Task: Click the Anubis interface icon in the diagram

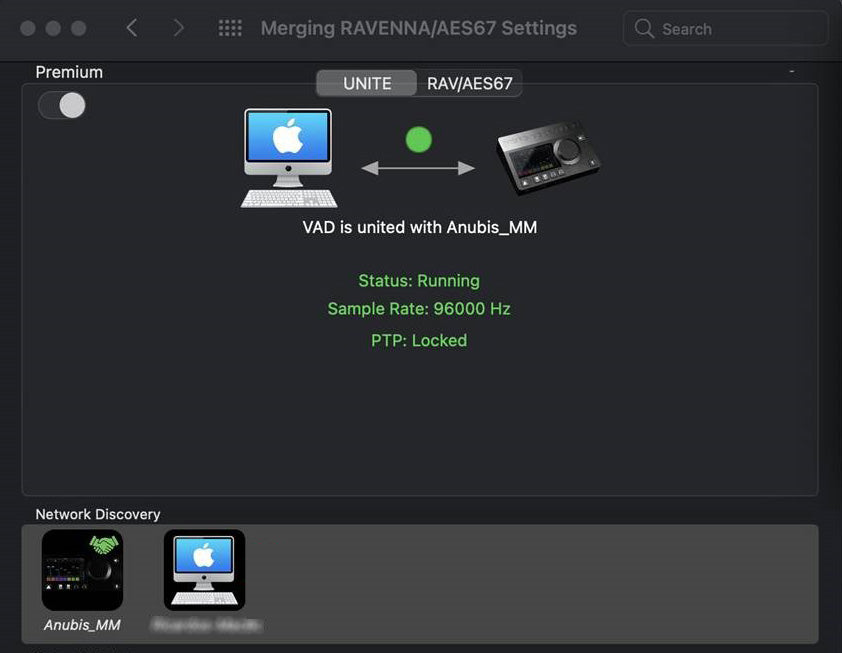Action: [x=545, y=155]
